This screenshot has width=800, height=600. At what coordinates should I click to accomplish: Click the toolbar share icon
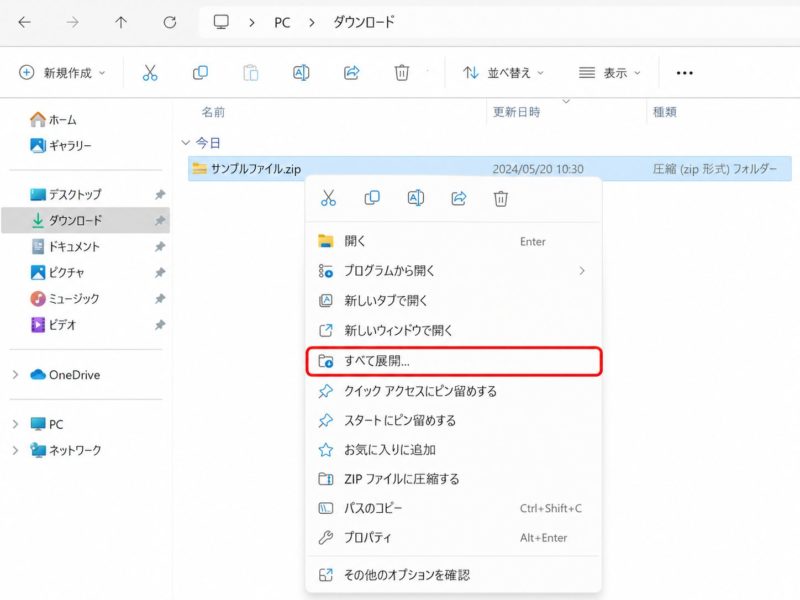[x=351, y=73]
